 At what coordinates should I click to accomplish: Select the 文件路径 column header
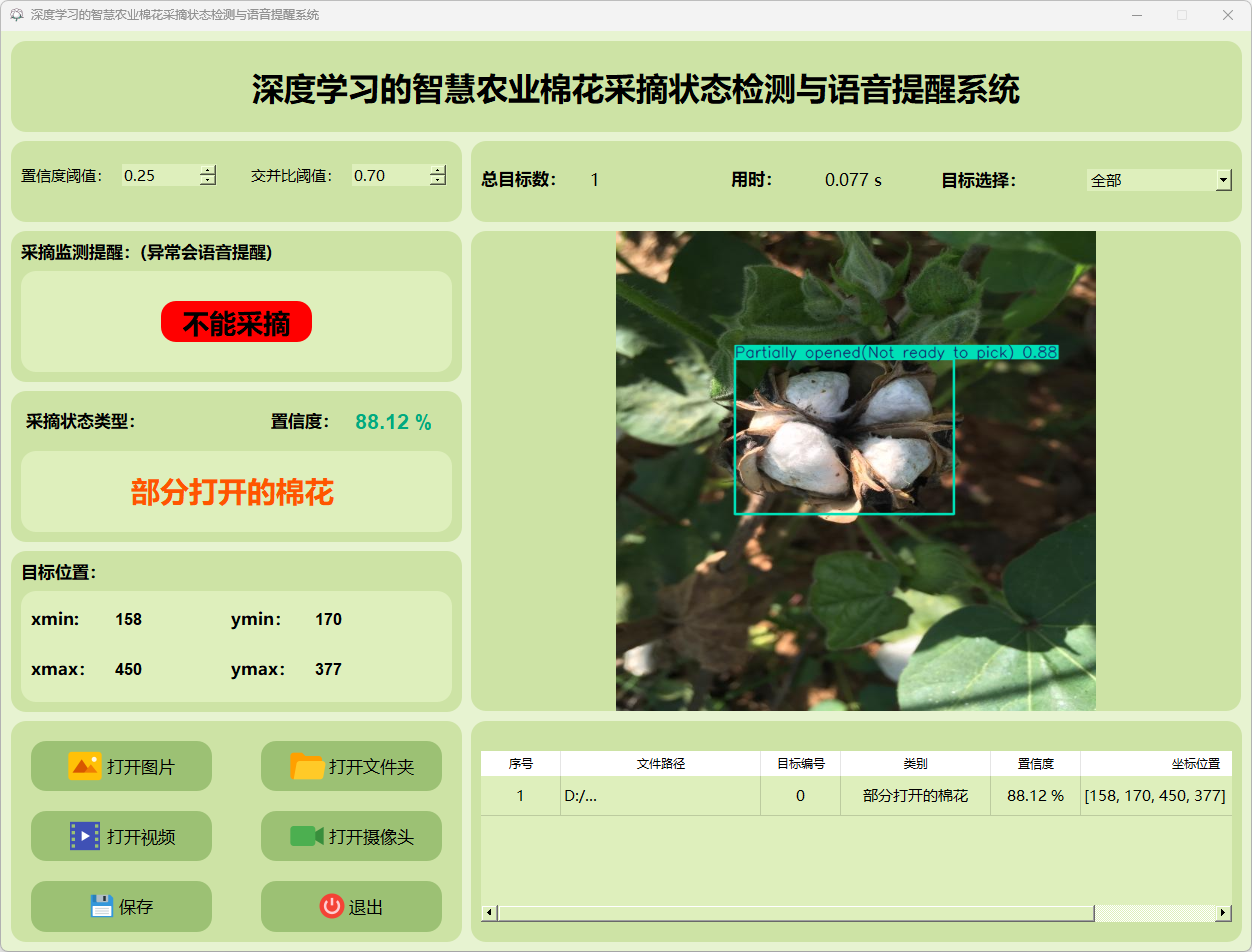point(661,763)
